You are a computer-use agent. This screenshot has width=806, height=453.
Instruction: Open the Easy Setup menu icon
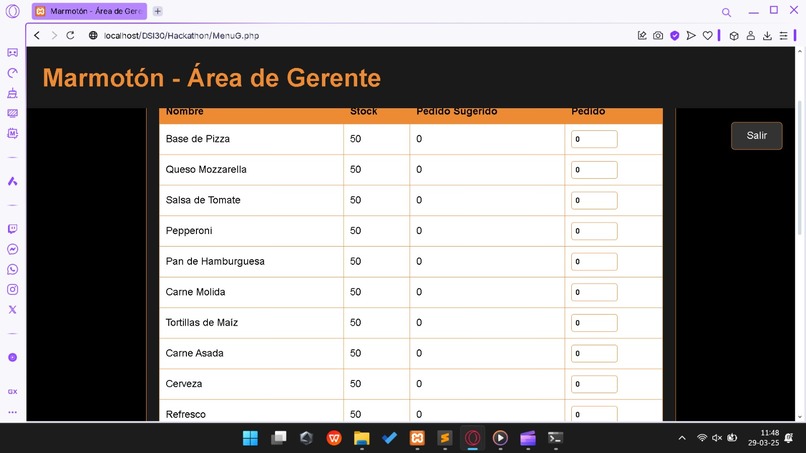click(x=783, y=35)
